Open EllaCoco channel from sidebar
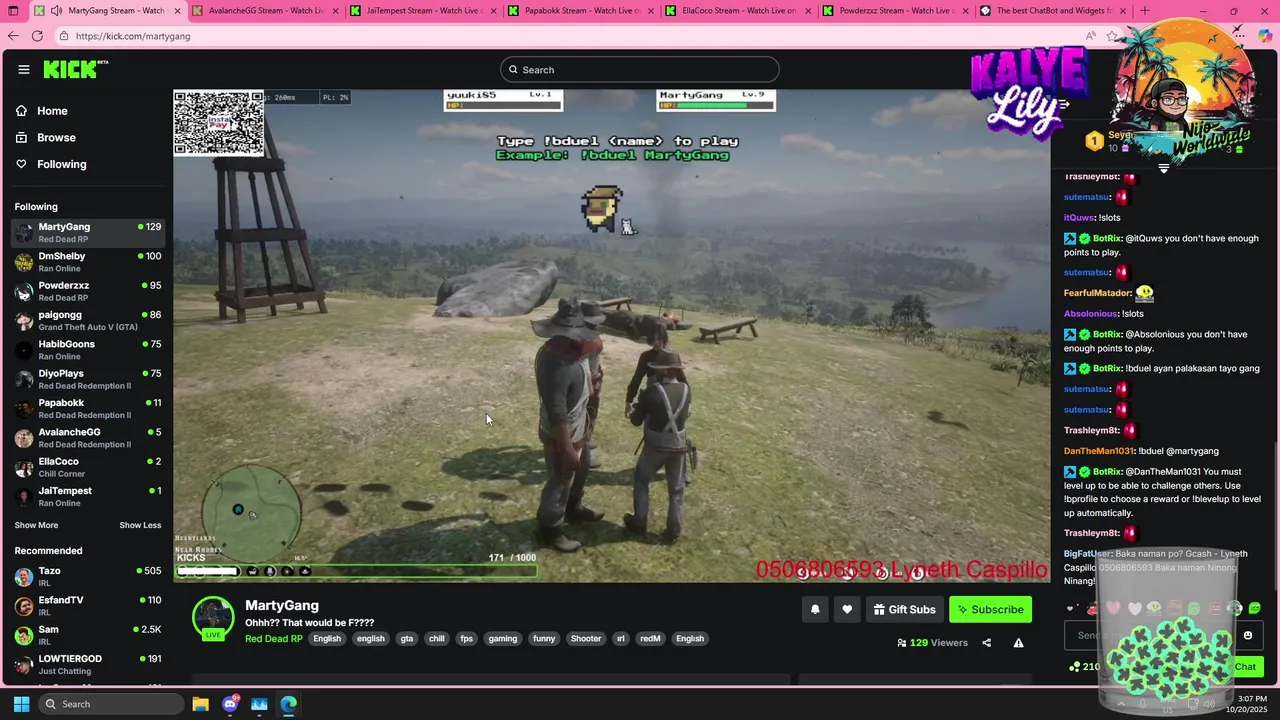 (x=87, y=467)
